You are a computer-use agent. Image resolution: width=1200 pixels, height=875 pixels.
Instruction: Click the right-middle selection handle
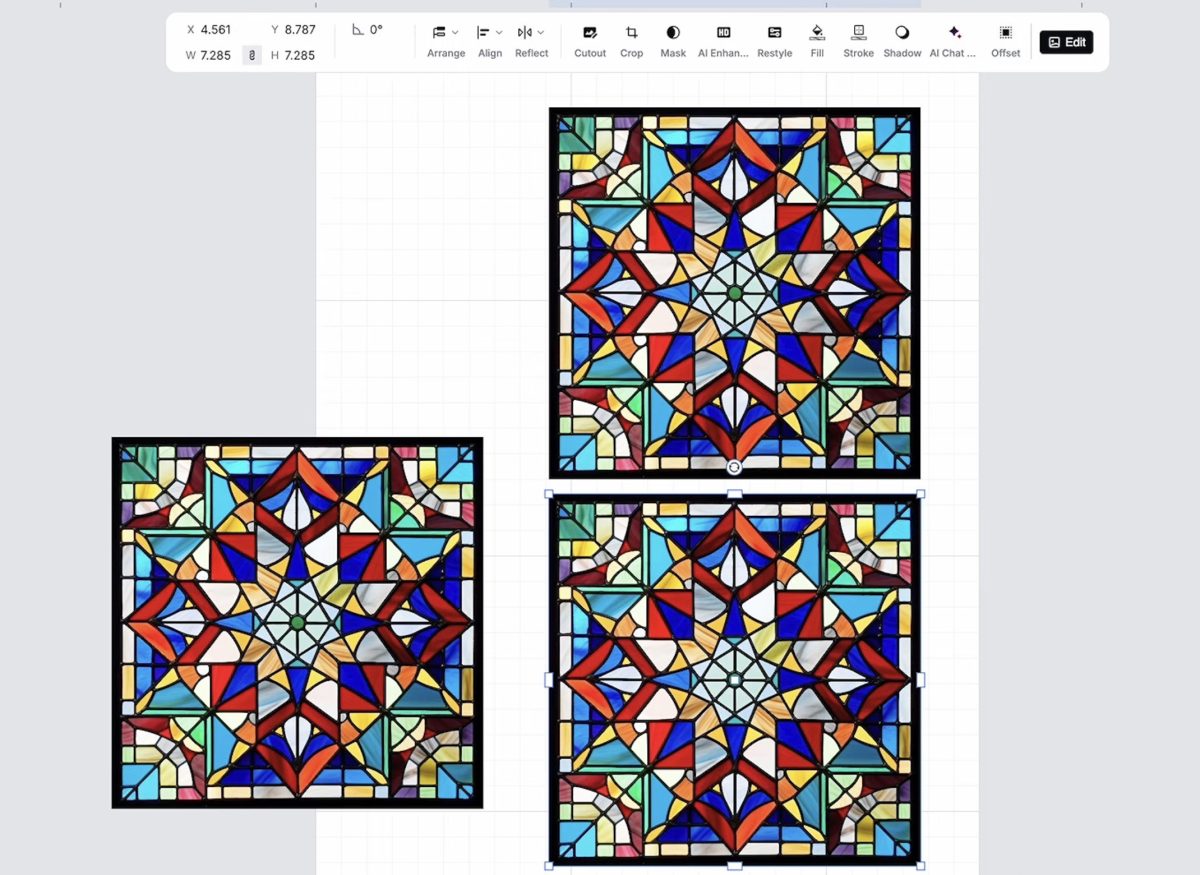(x=920, y=679)
